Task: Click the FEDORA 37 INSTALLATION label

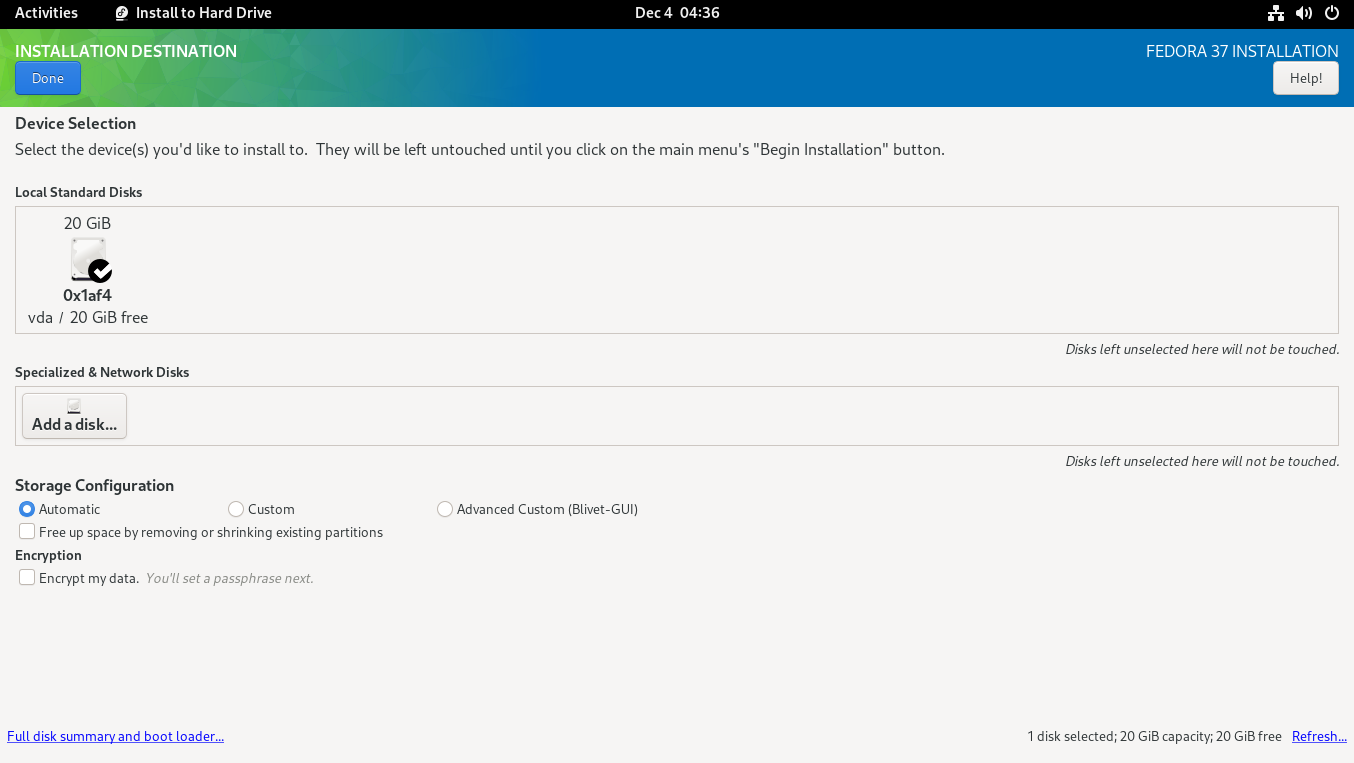Action: 1242,51
